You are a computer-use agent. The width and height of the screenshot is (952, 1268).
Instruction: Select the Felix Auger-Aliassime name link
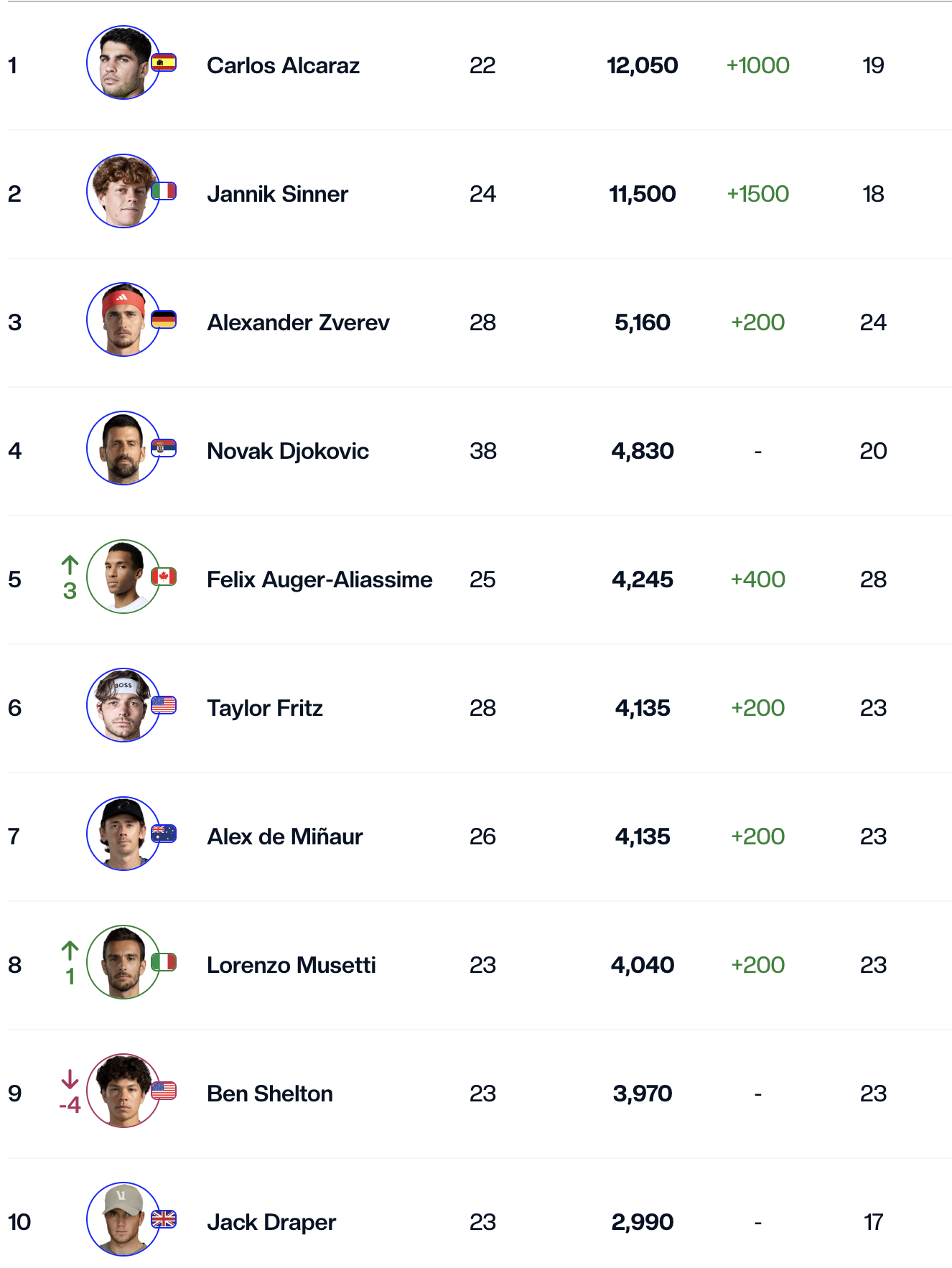coord(319,579)
